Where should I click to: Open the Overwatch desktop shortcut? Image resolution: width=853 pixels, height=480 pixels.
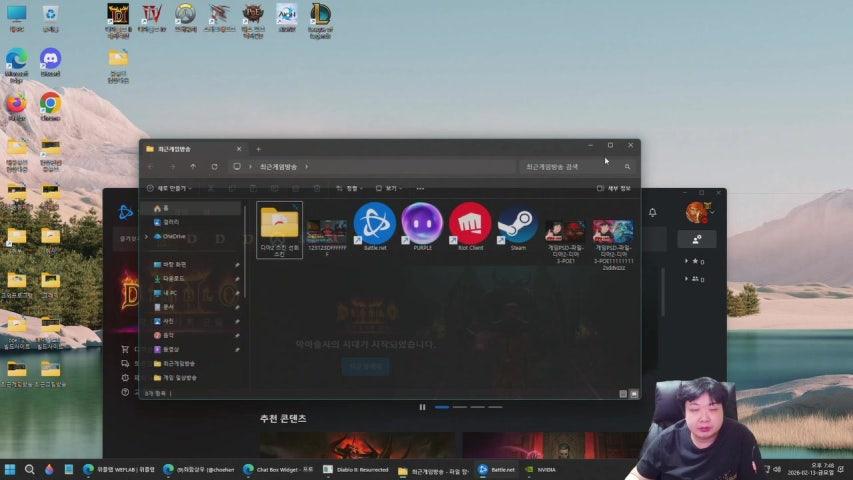point(186,18)
